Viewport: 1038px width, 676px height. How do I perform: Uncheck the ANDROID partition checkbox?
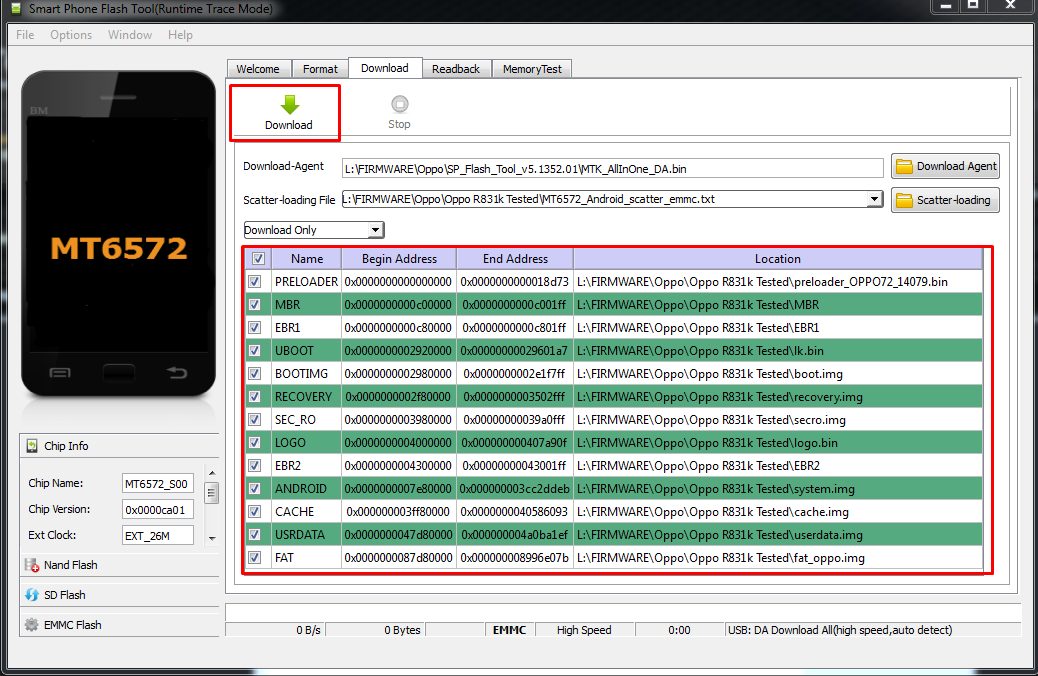click(x=254, y=489)
